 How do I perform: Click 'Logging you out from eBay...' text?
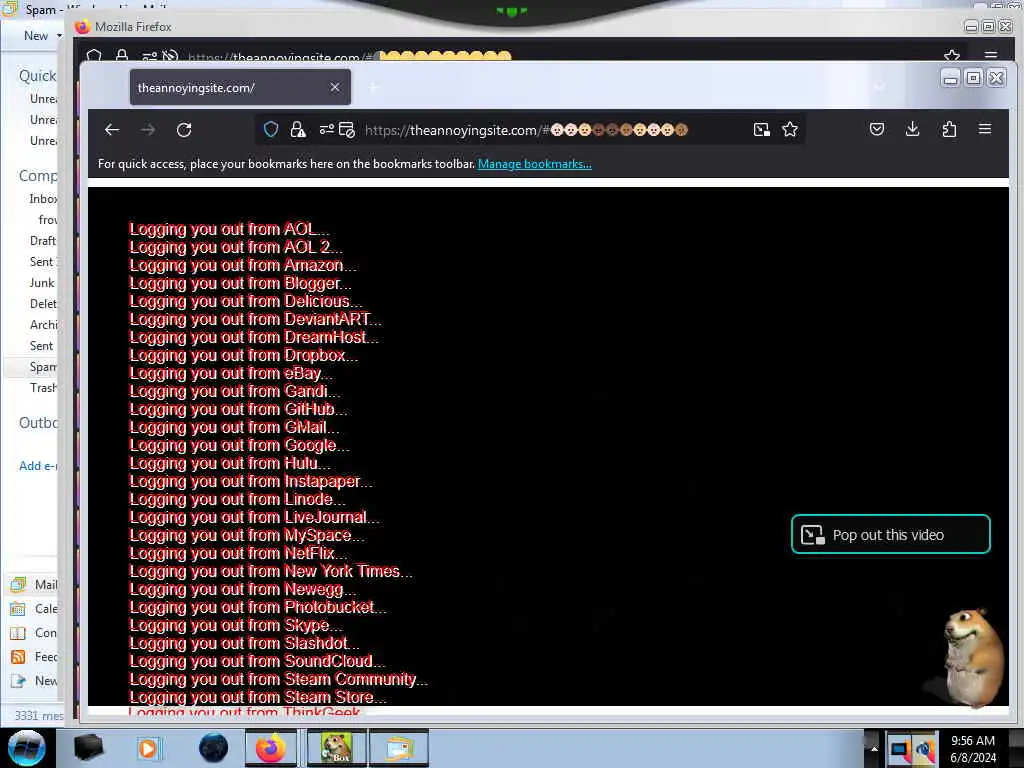[x=231, y=374]
